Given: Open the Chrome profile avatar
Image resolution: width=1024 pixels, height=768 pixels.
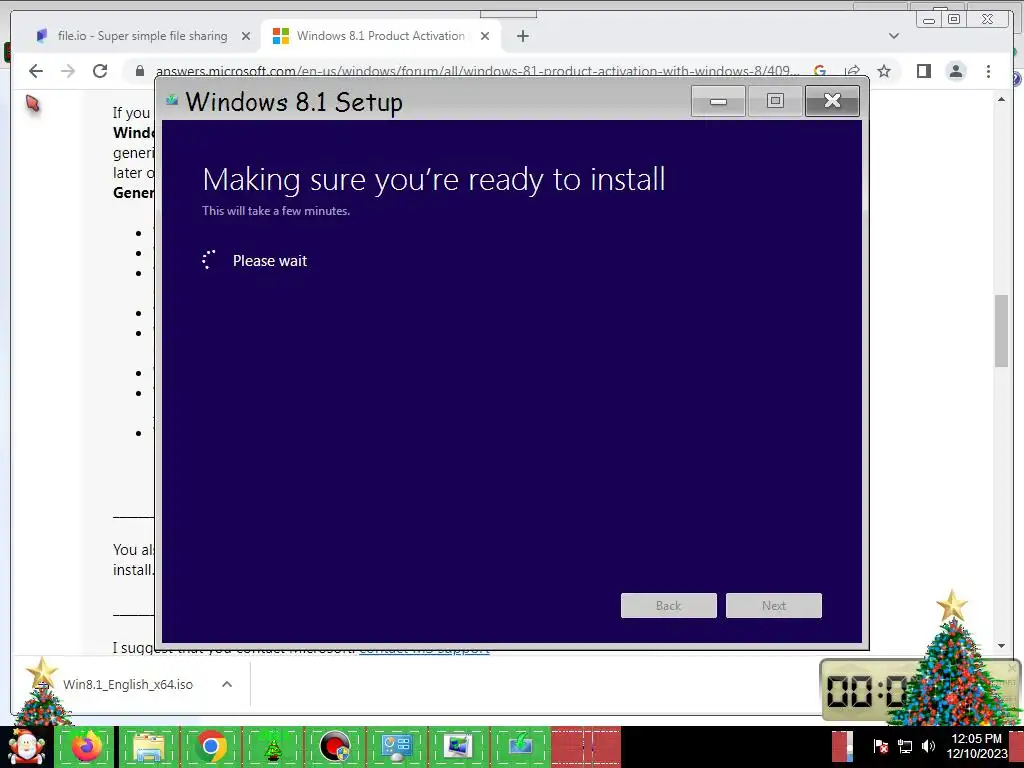Looking at the screenshot, I should 956,71.
